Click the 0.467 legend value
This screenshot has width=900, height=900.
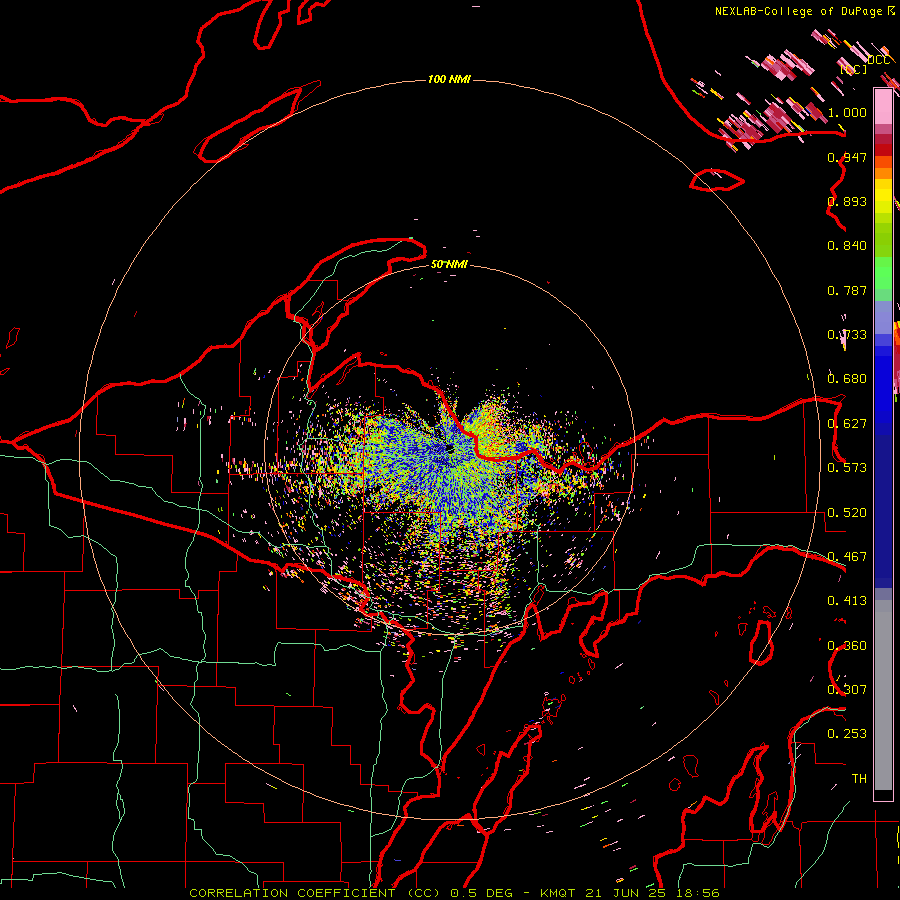(x=847, y=557)
